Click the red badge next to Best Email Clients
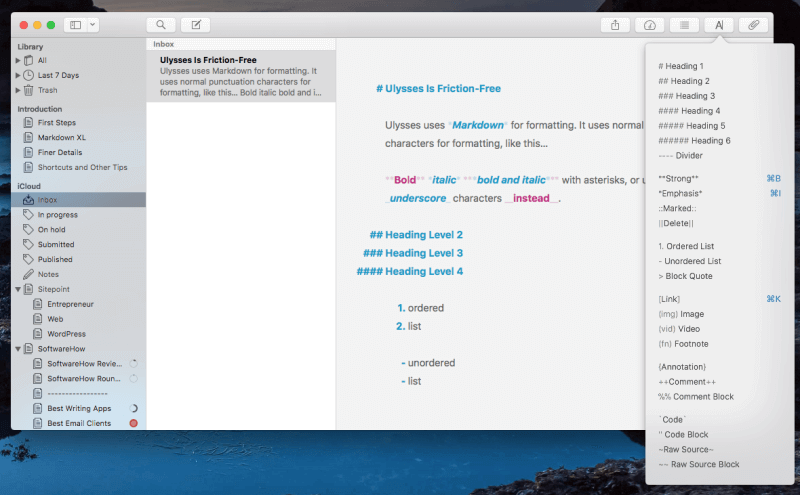Viewport: 800px width, 495px height. click(x=133, y=423)
